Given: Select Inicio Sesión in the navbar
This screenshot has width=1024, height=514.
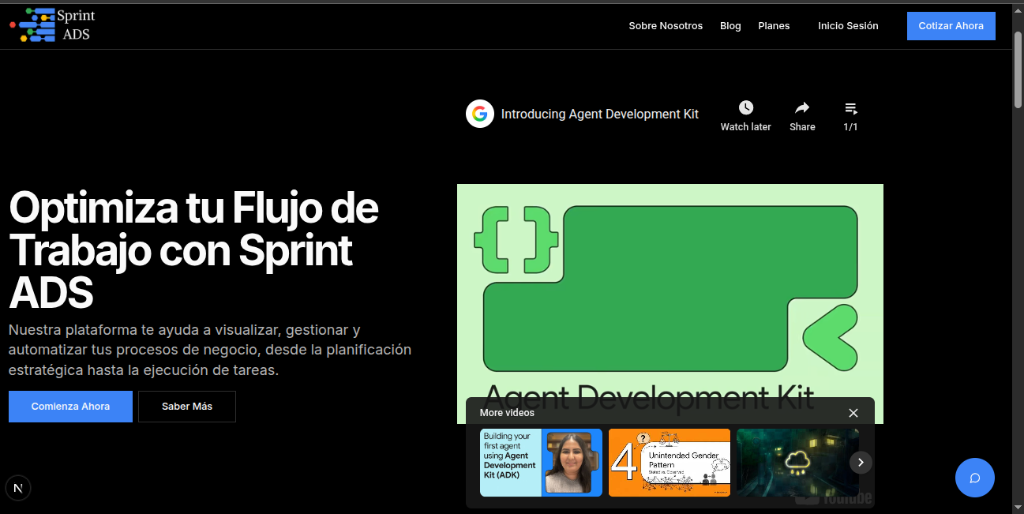Looking at the screenshot, I should point(848,26).
